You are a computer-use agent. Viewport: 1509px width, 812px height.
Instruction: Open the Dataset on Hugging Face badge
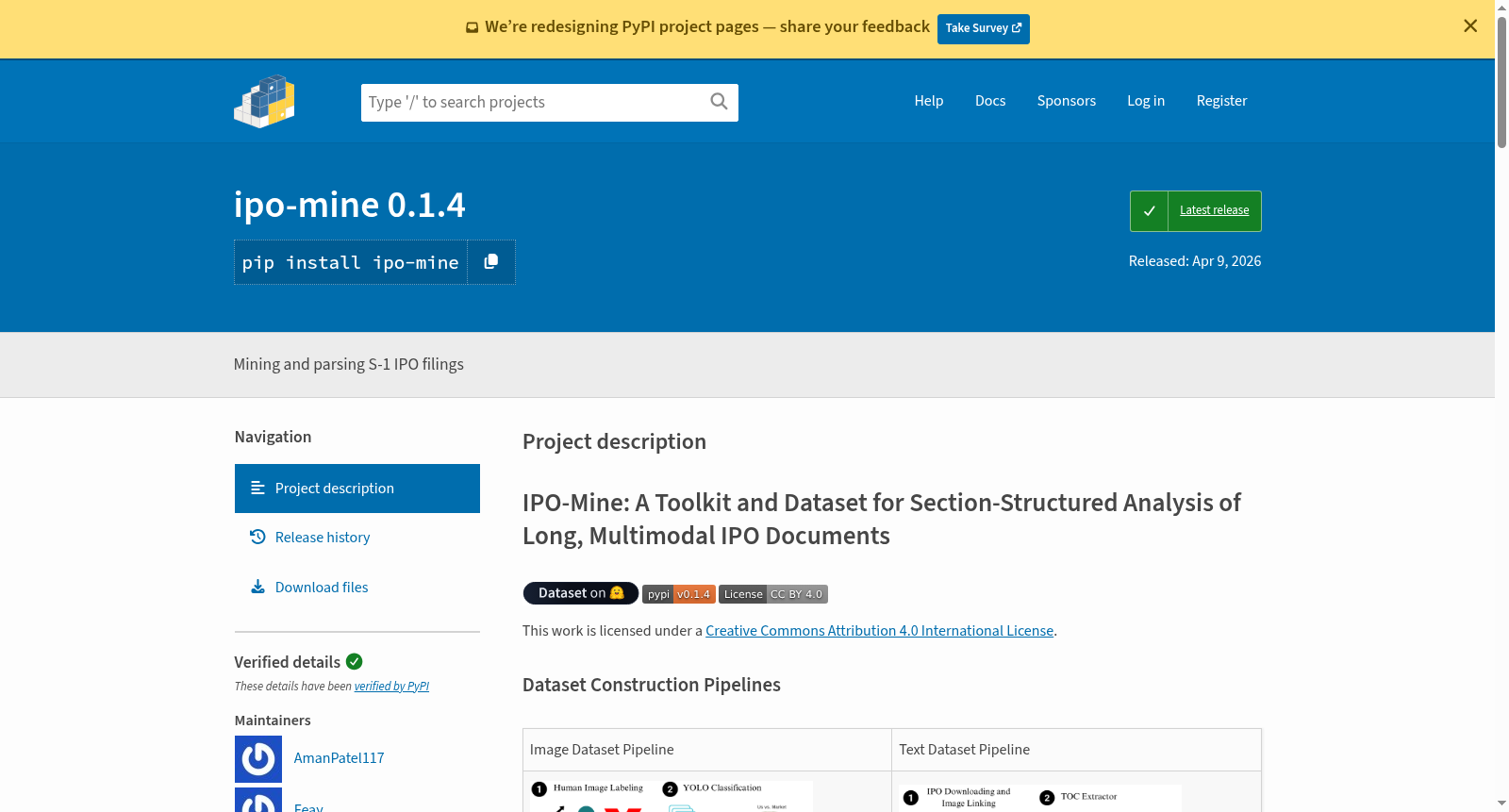click(581, 593)
